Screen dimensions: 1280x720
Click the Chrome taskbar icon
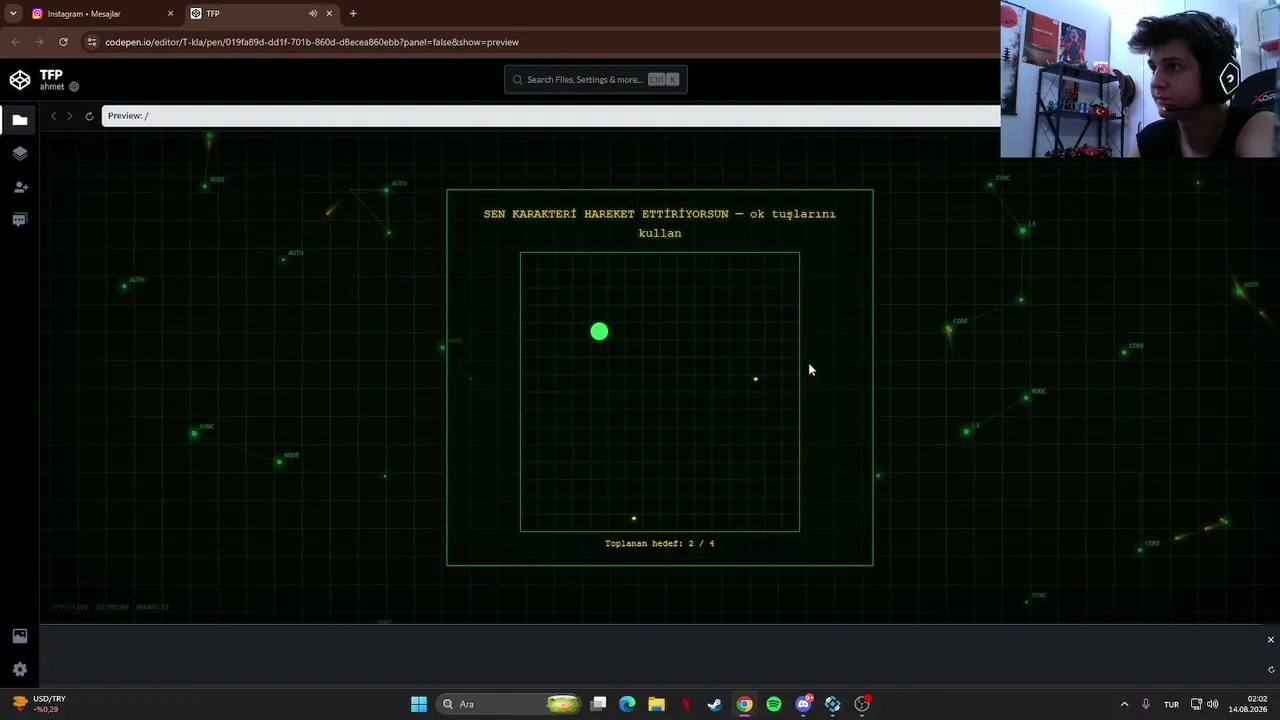tap(744, 704)
